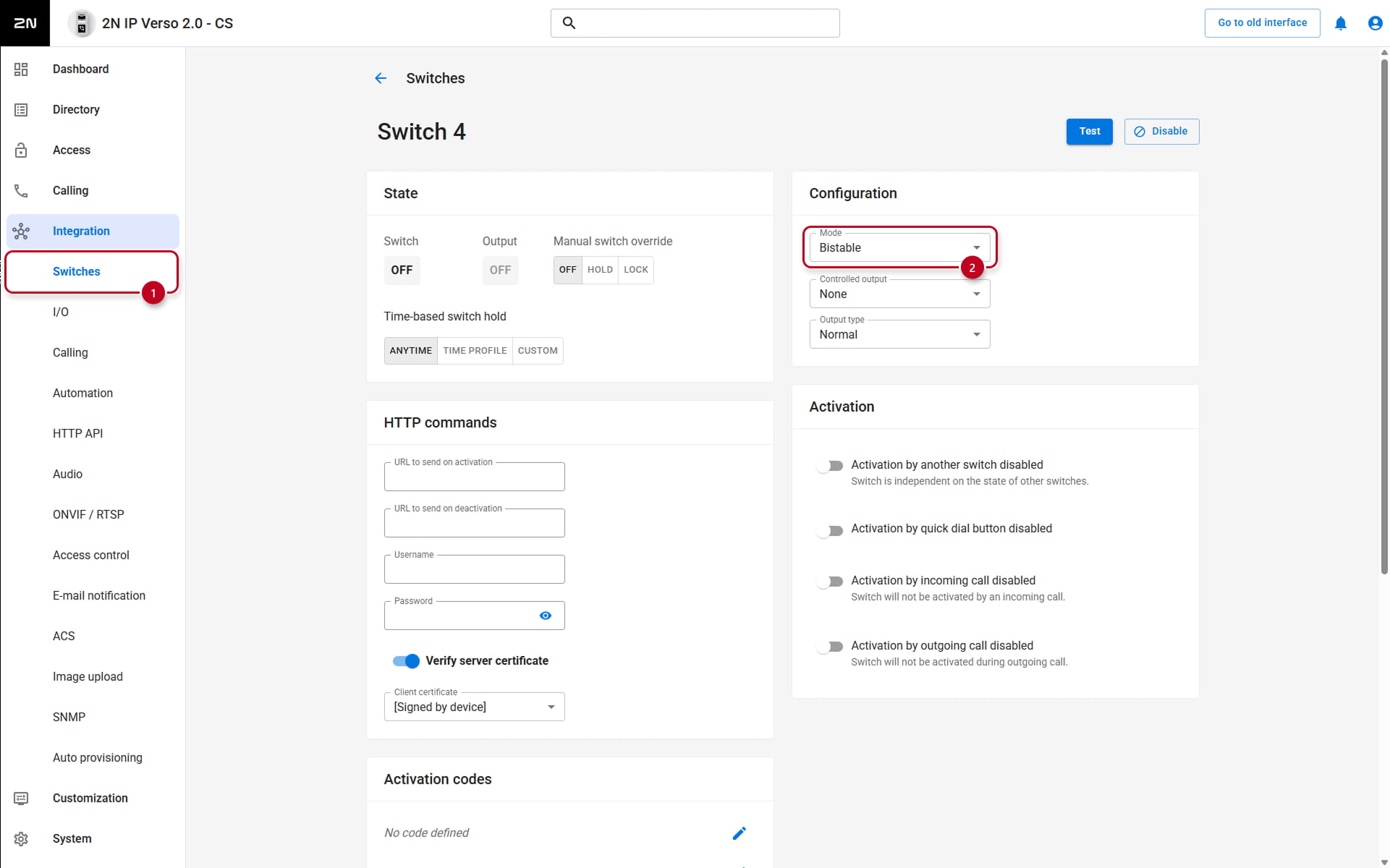
Task: Select ANYTIME for time-based switch hold
Action: tap(411, 351)
